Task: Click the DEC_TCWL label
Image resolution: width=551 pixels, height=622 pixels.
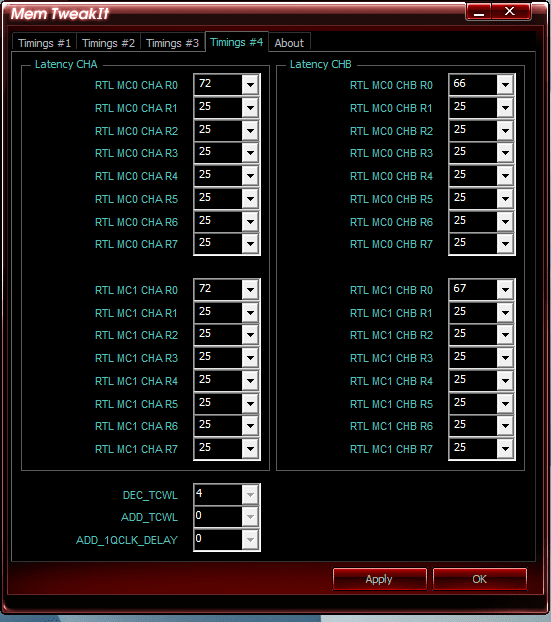Action: coord(150,495)
